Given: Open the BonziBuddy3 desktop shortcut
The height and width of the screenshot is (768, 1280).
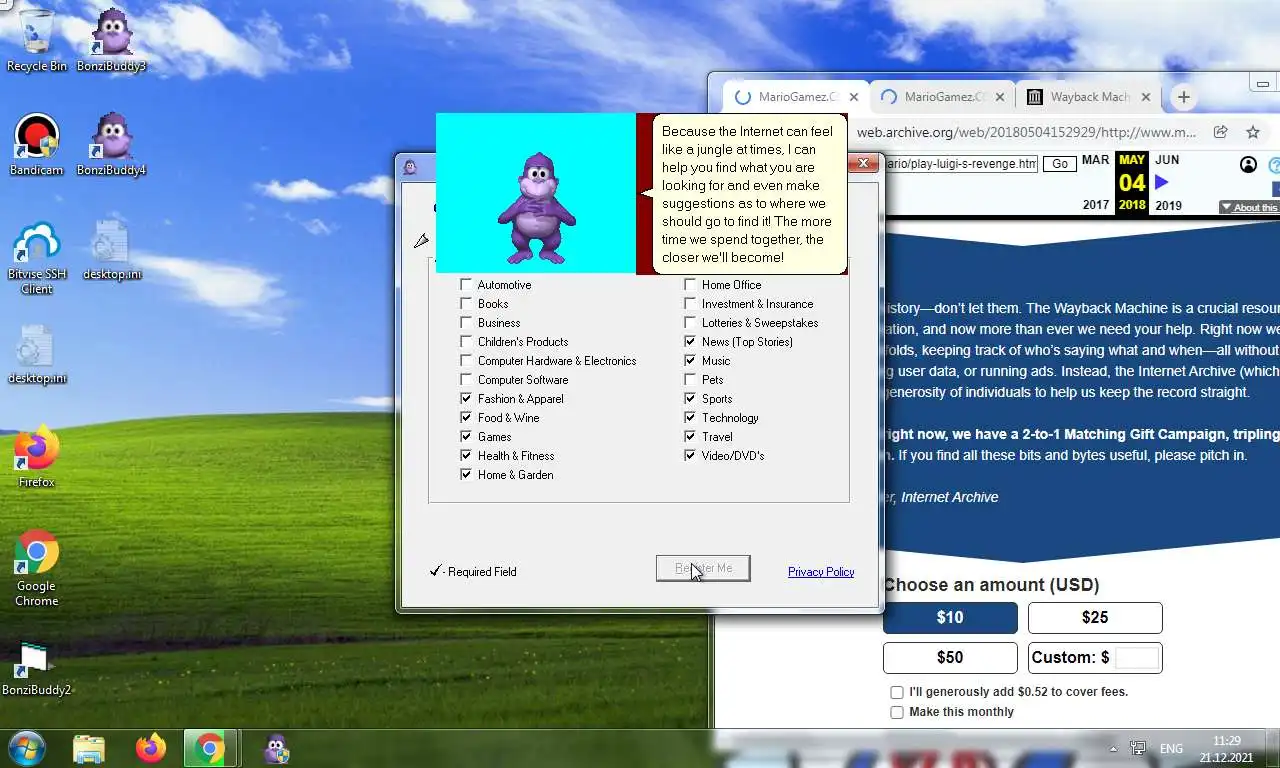Looking at the screenshot, I should pos(111,40).
